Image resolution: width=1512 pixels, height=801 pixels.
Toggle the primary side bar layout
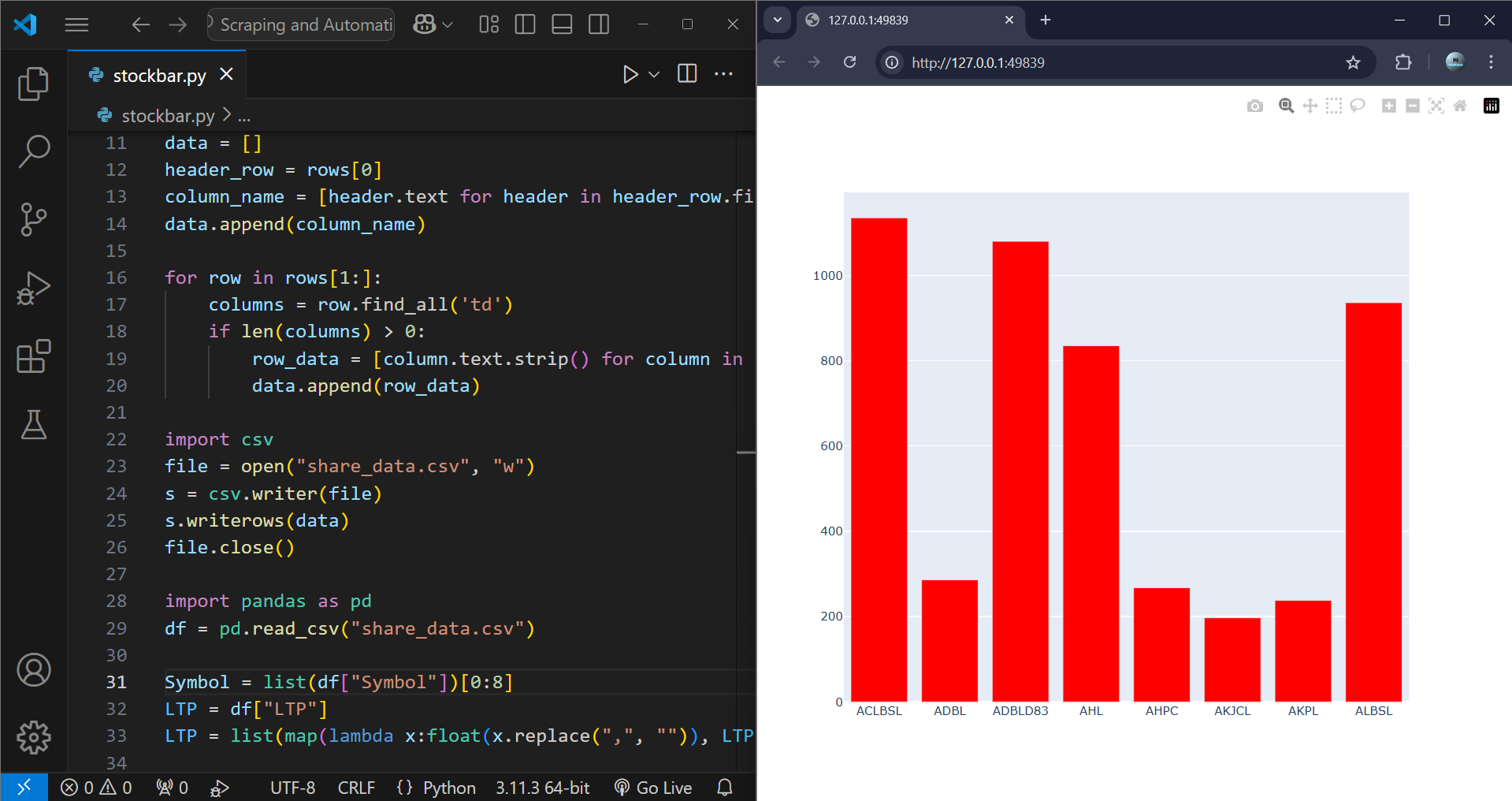[x=525, y=24]
